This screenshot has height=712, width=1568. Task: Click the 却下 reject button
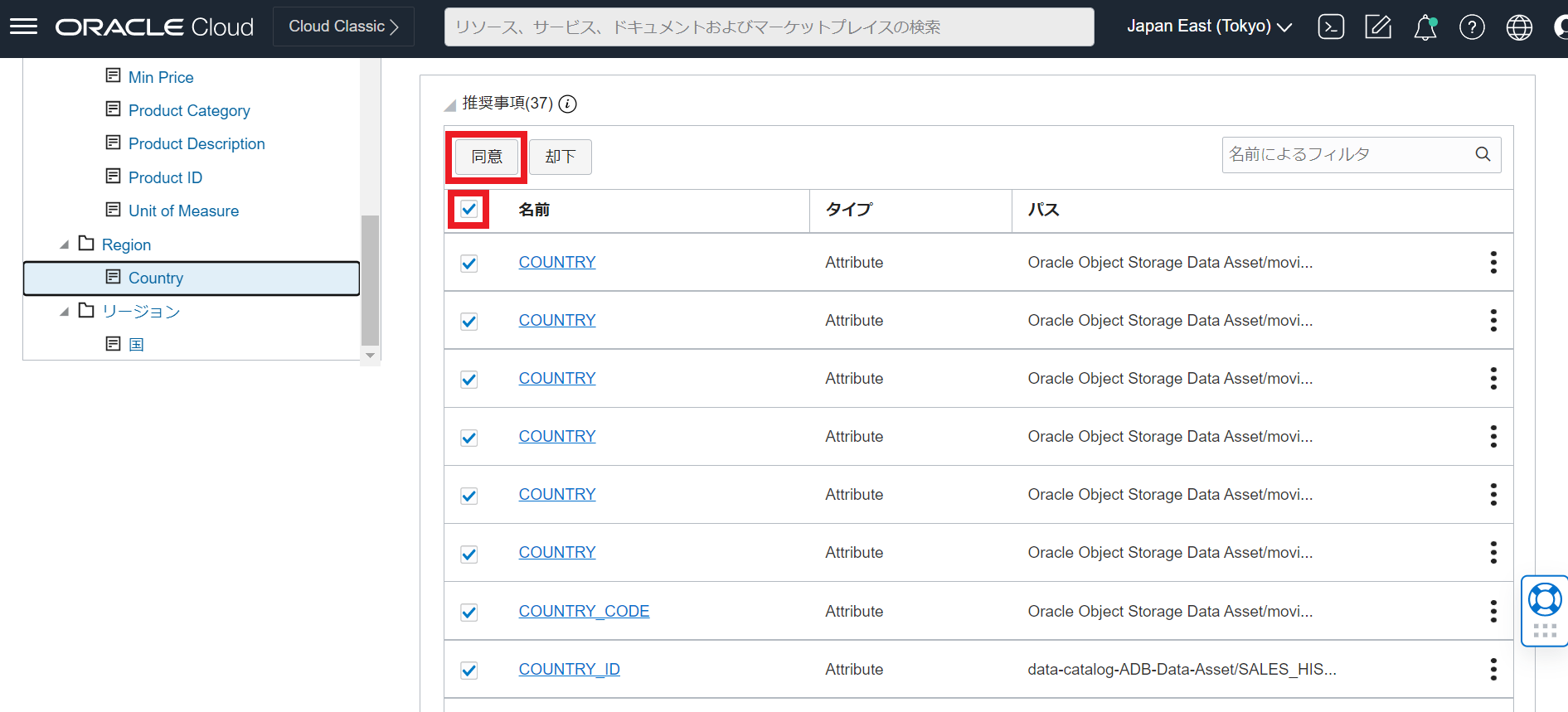tap(561, 157)
